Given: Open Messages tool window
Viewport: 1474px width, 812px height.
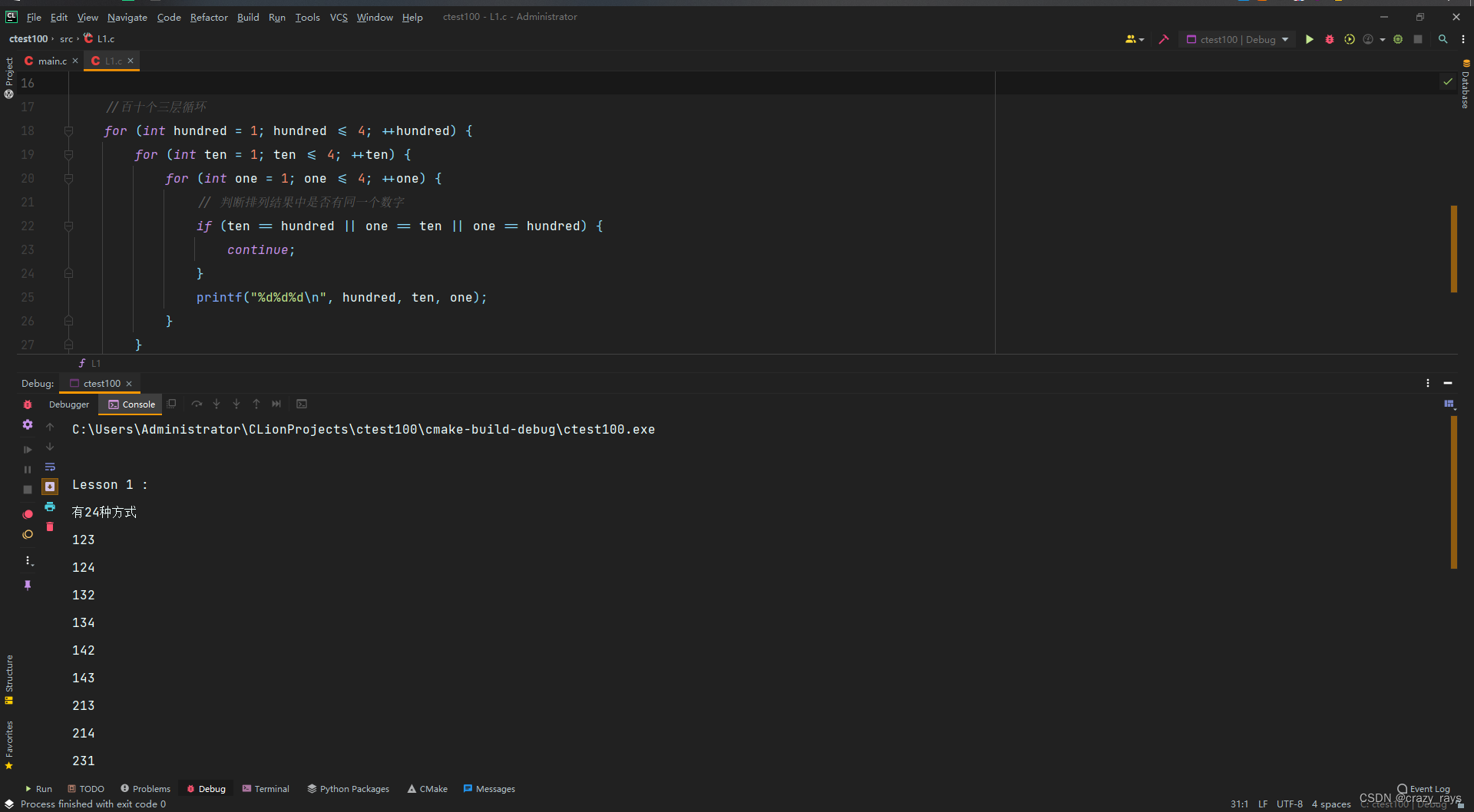Looking at the screenshot, I should pos(489,789).
